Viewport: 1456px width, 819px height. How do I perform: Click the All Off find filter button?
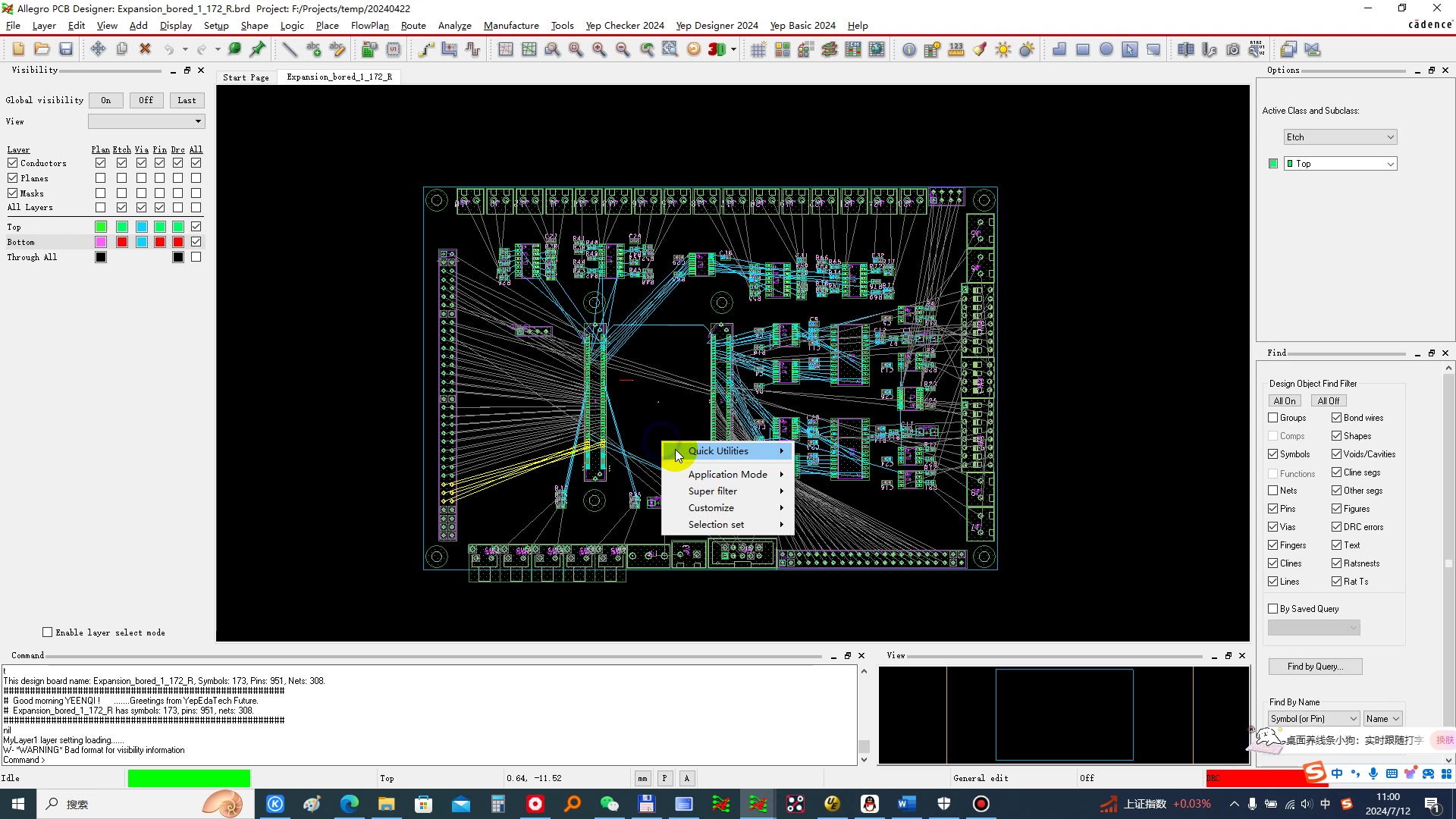pos(1328,401)
